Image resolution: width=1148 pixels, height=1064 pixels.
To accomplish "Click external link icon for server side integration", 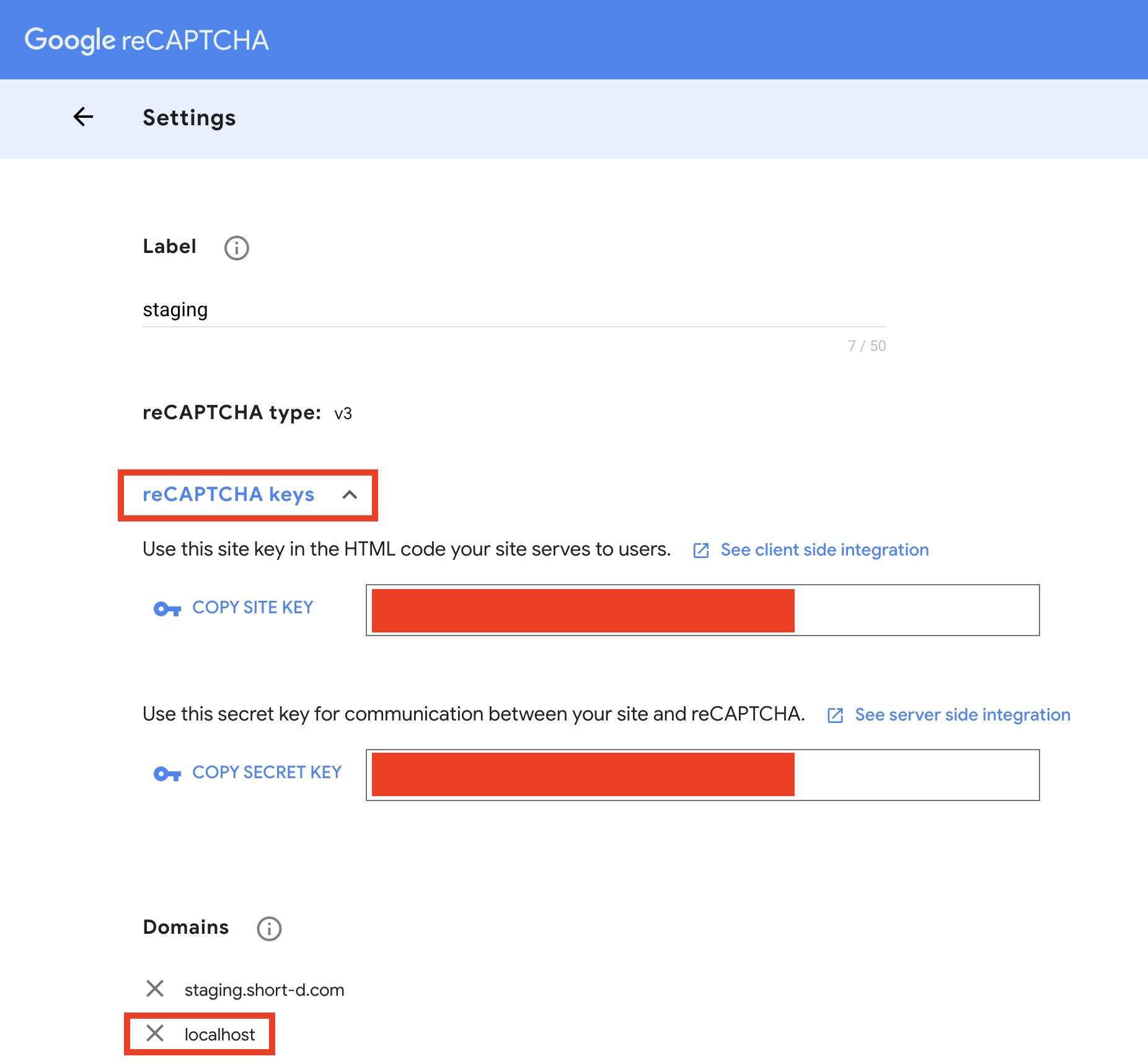I will [x=836, y=715].
